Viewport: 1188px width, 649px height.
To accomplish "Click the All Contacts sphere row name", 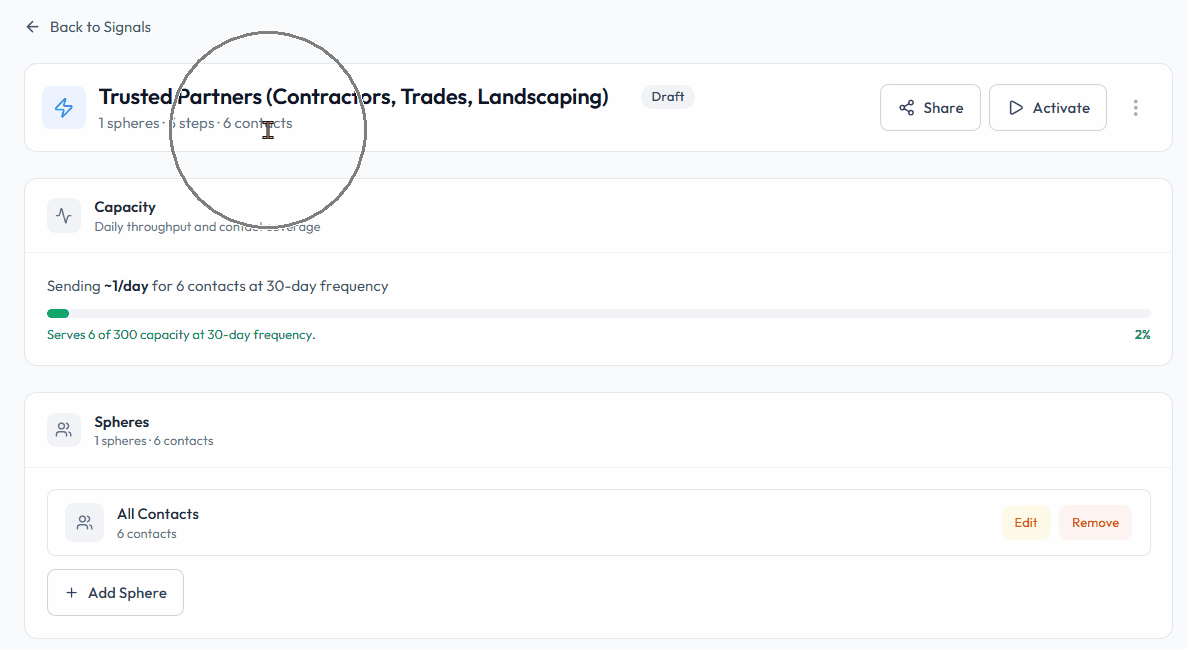I will tap(158, 514).
